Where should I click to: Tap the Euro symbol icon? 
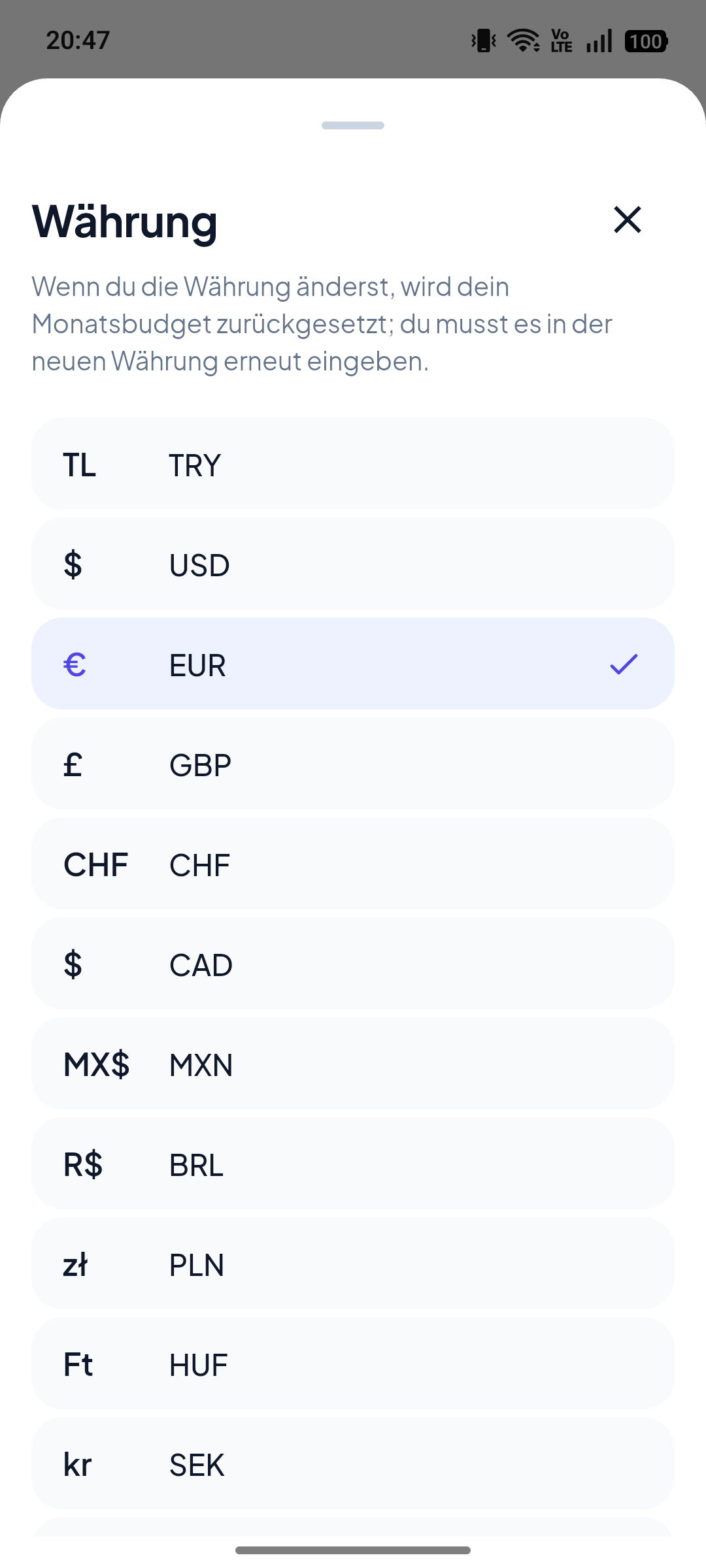pos(75,665)
